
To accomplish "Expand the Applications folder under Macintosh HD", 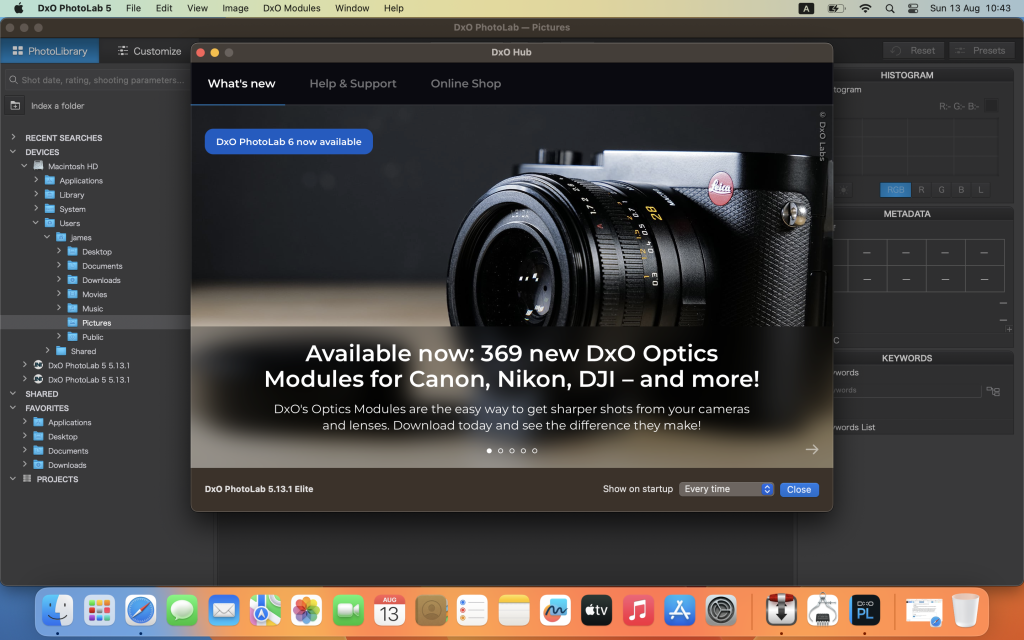I will coord(36,180).
